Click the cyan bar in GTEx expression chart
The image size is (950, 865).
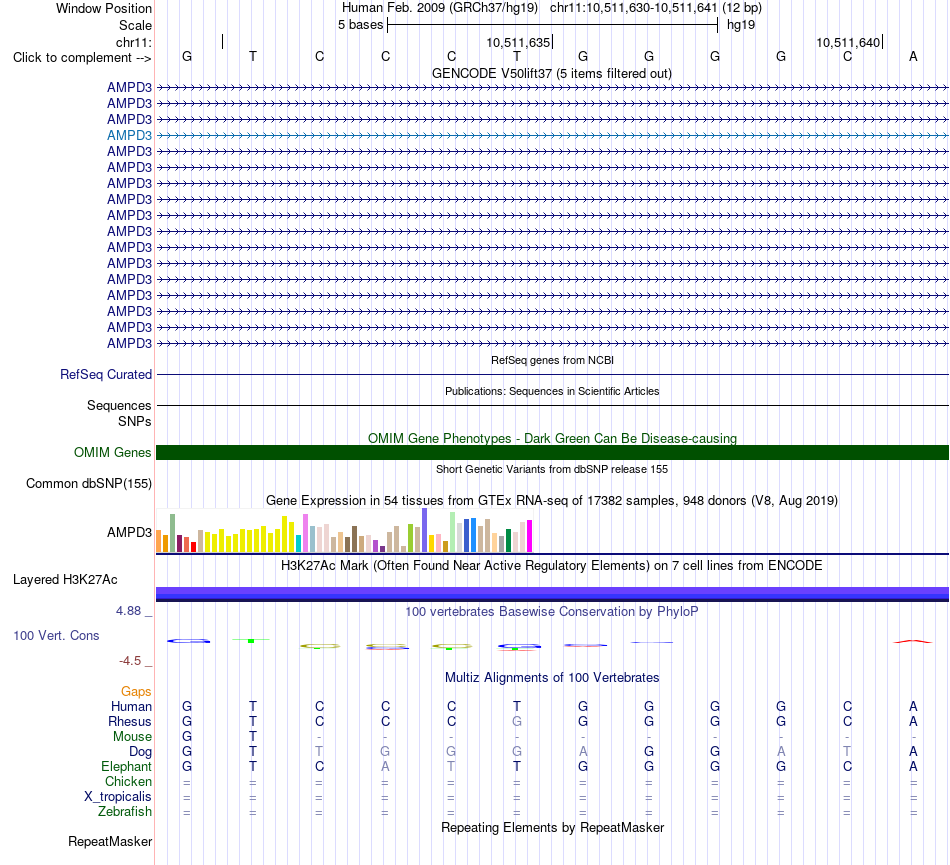tap(298, 543)
